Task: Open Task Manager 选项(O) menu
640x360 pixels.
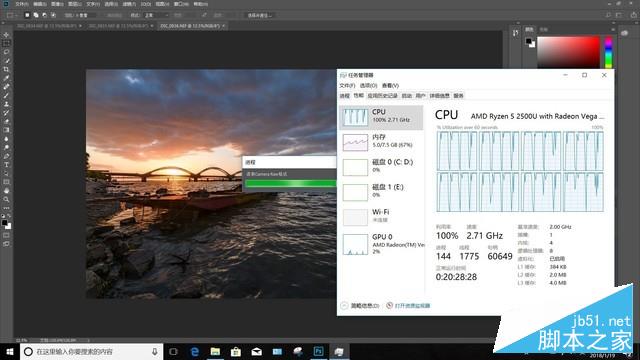Action: pos(368,85)
